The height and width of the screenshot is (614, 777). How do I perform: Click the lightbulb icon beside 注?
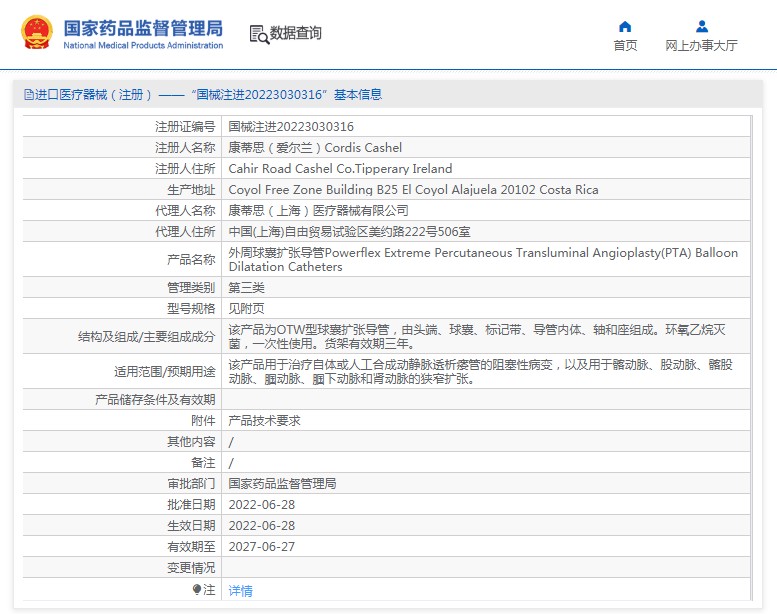point(197,589)
